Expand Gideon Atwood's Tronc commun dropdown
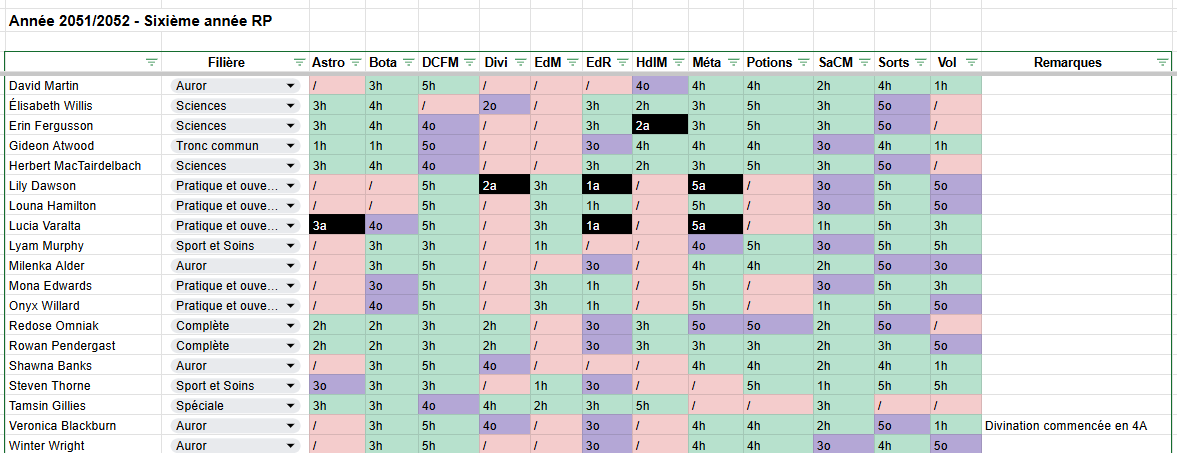Screen dimensions: 1177x453 tap(290, 146)
